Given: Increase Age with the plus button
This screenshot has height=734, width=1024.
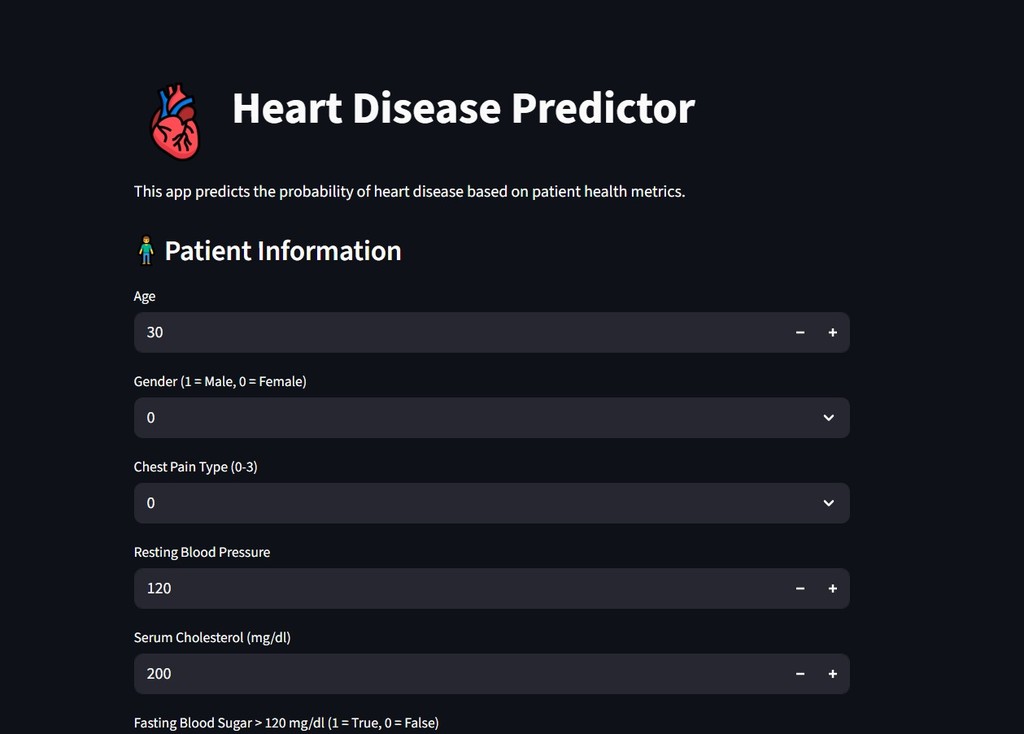Looking at the screenshot, I should pos(832,332).
